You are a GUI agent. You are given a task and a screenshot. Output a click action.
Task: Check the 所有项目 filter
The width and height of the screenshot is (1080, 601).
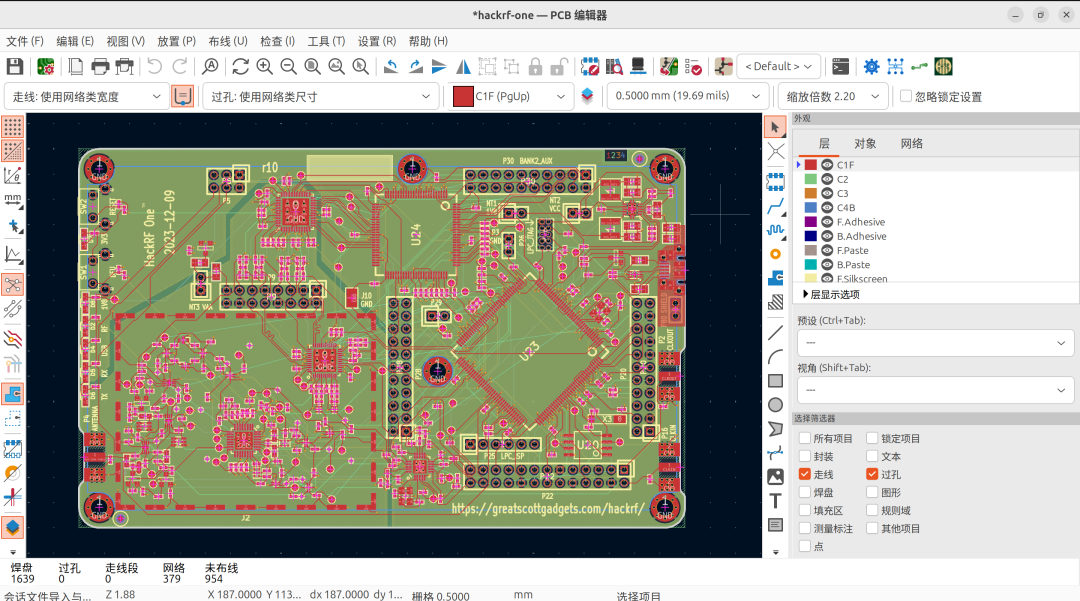804,439
